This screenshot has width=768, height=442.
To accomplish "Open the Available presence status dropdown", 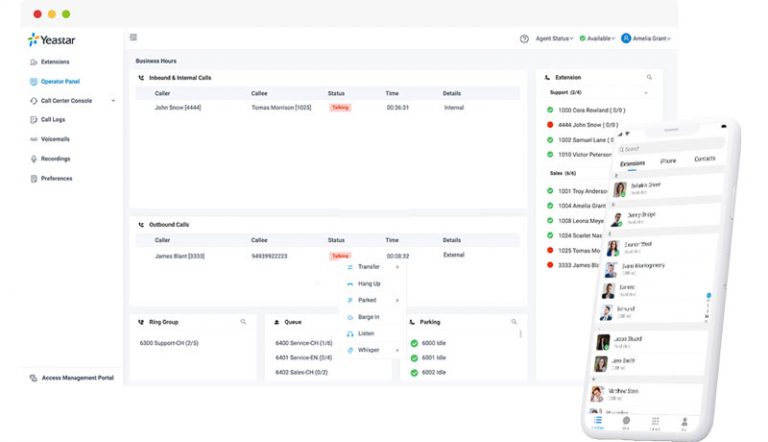I will tap(598, 38).
